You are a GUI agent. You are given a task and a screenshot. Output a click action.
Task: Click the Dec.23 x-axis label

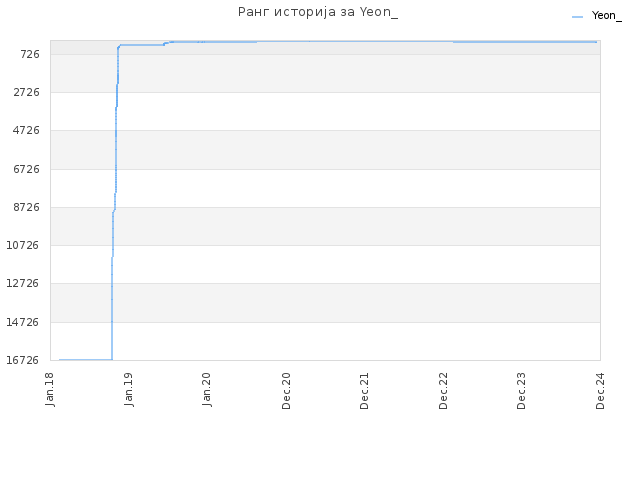[x=521, y=391]
